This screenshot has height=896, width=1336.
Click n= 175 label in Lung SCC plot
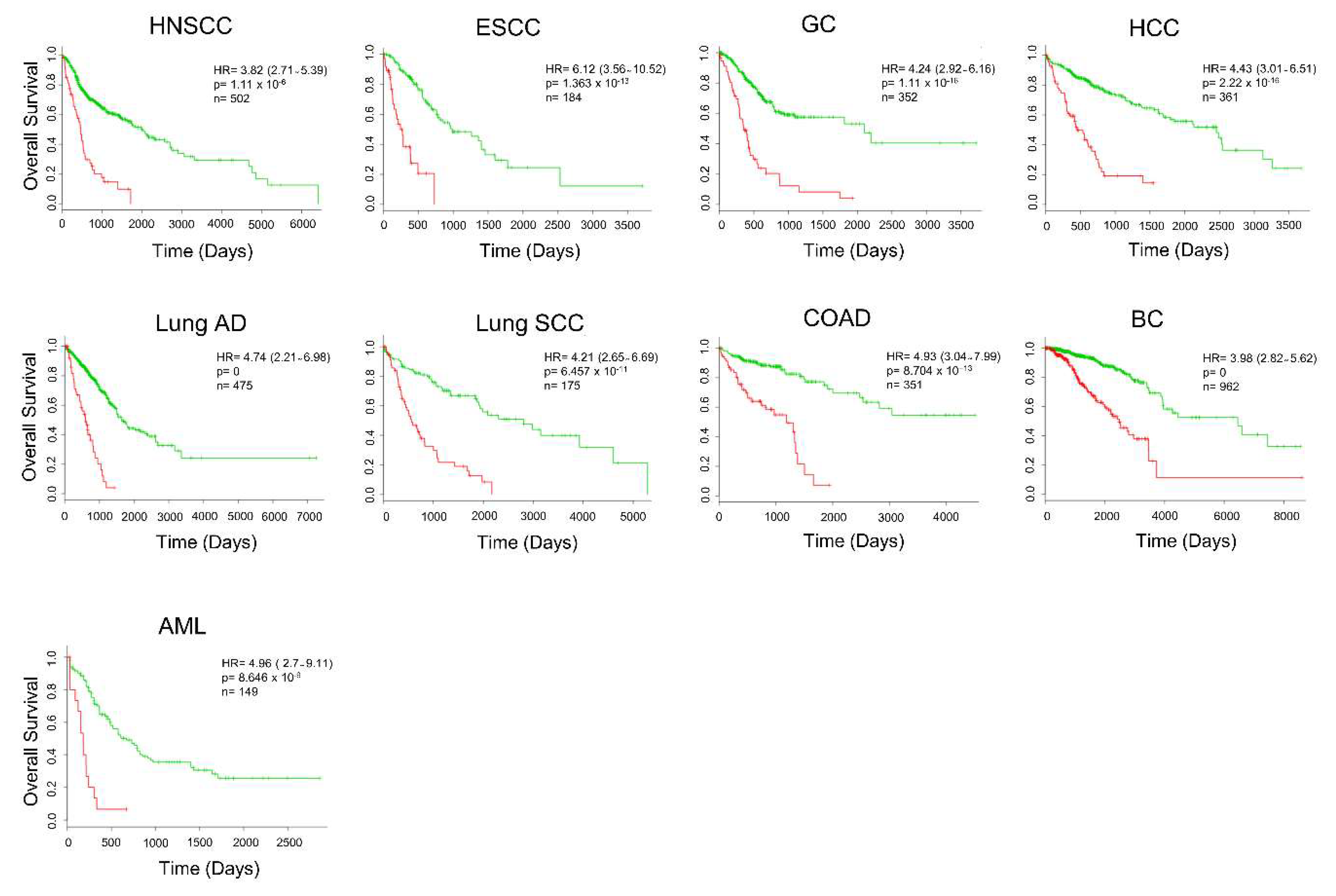point(561,385)
